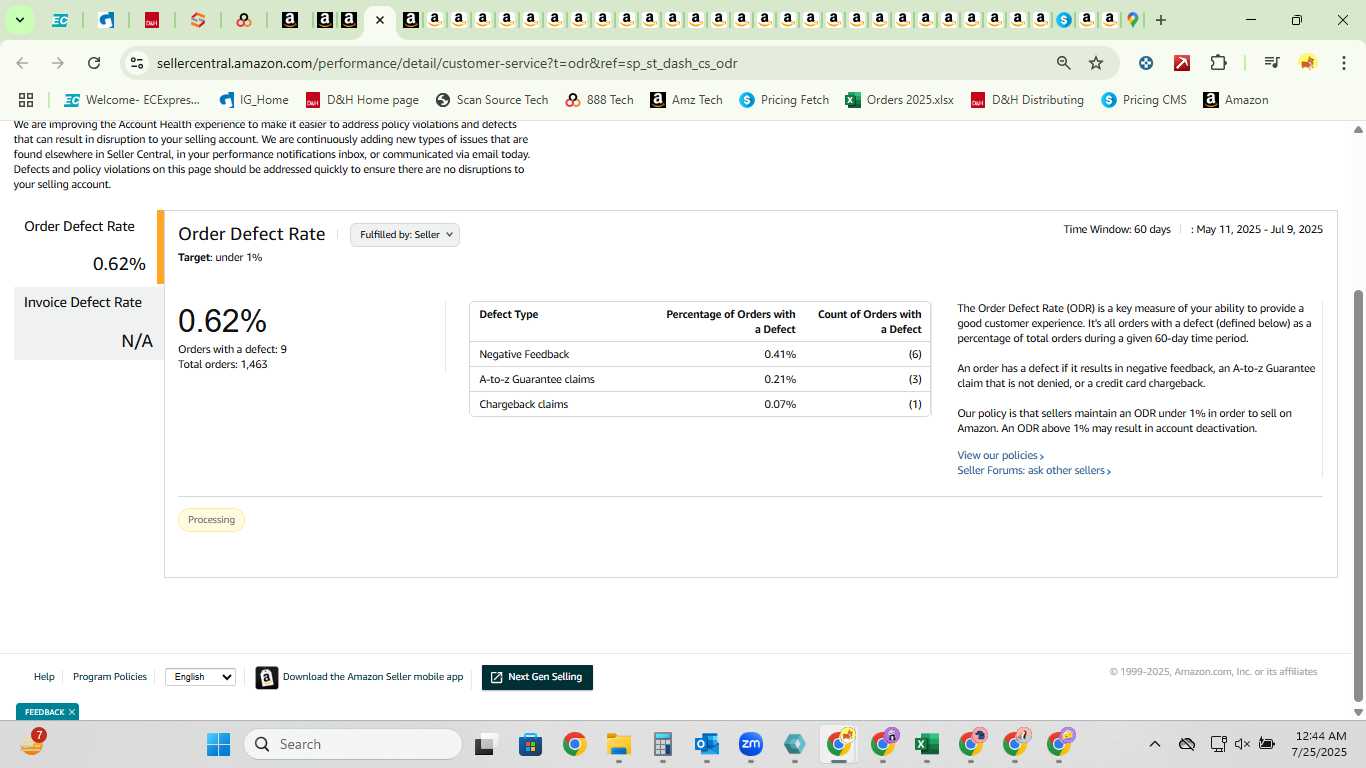Click the Processing status pill

click(211, 520)
